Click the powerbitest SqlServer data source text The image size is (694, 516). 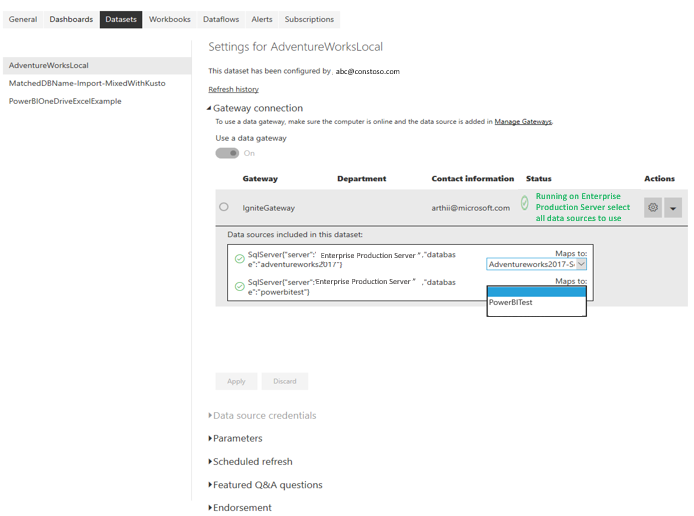[x=351, y=287]
